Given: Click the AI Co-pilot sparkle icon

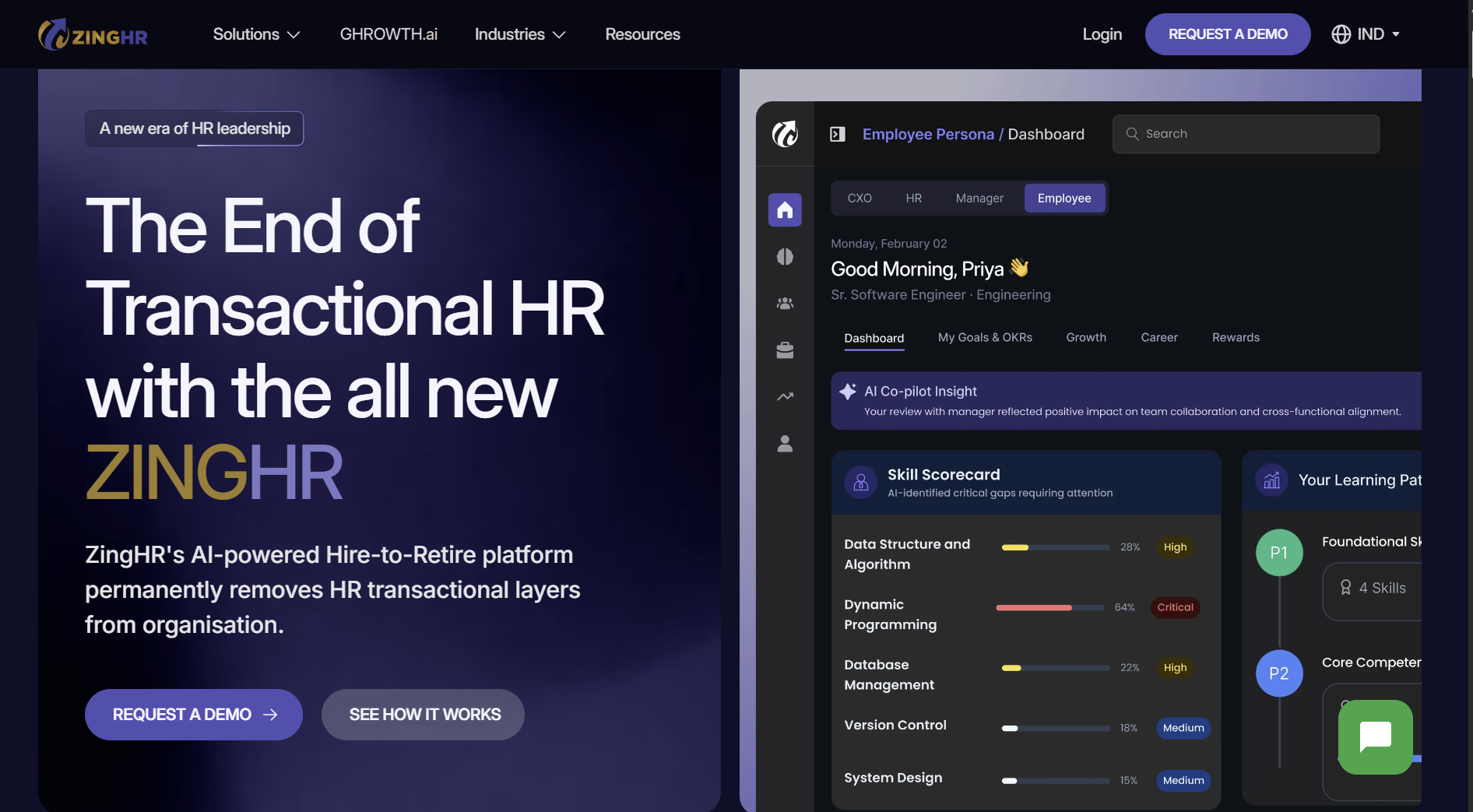Looking at the screenshot, I should [x=848, y=392].
